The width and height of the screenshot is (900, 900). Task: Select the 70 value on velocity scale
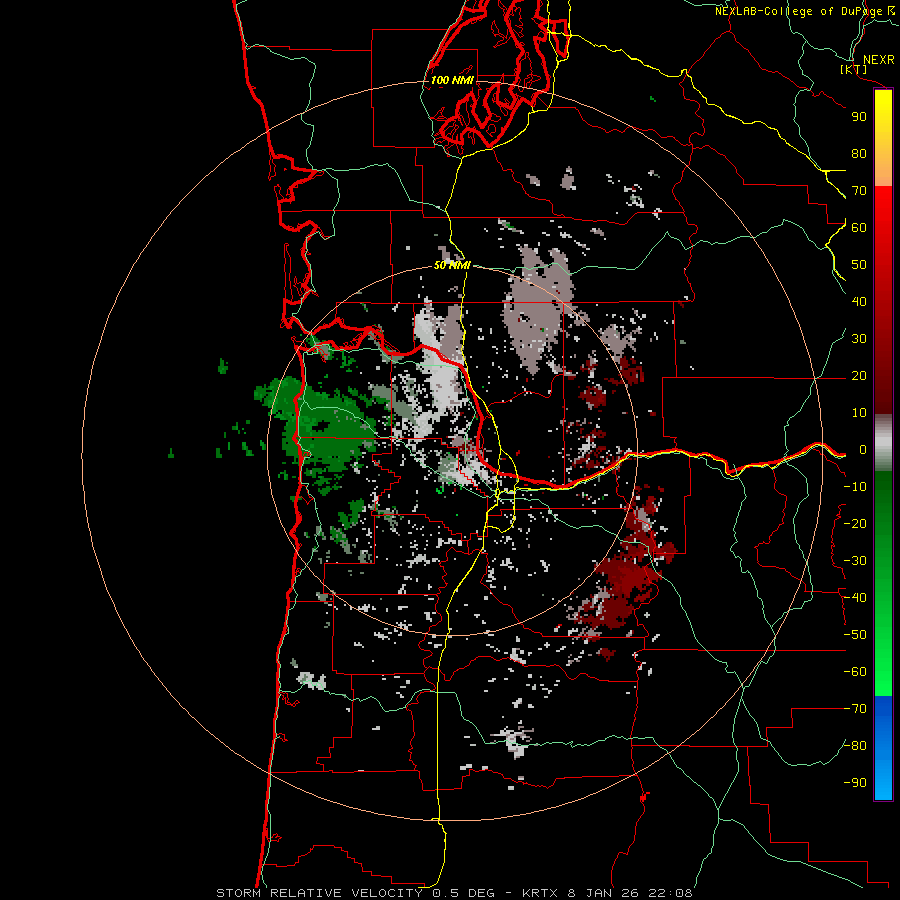(x=859, y=191)
